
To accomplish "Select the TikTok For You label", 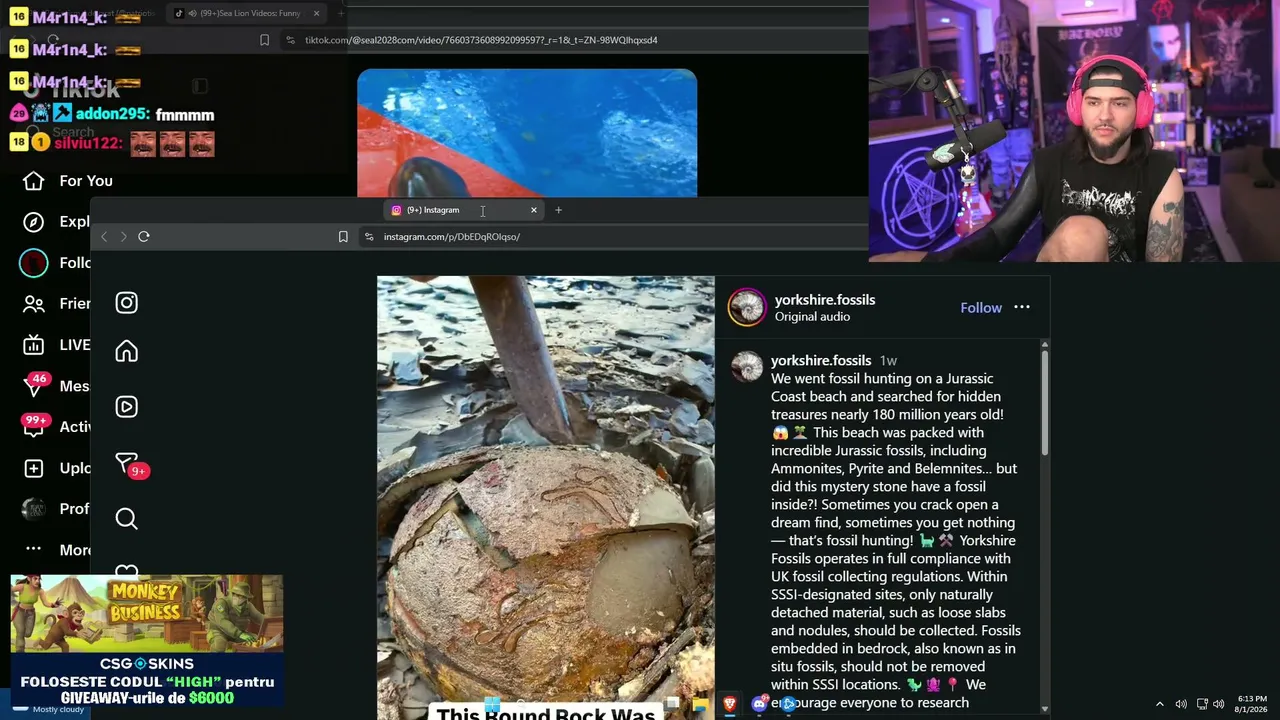I will (x=86, y=181).
